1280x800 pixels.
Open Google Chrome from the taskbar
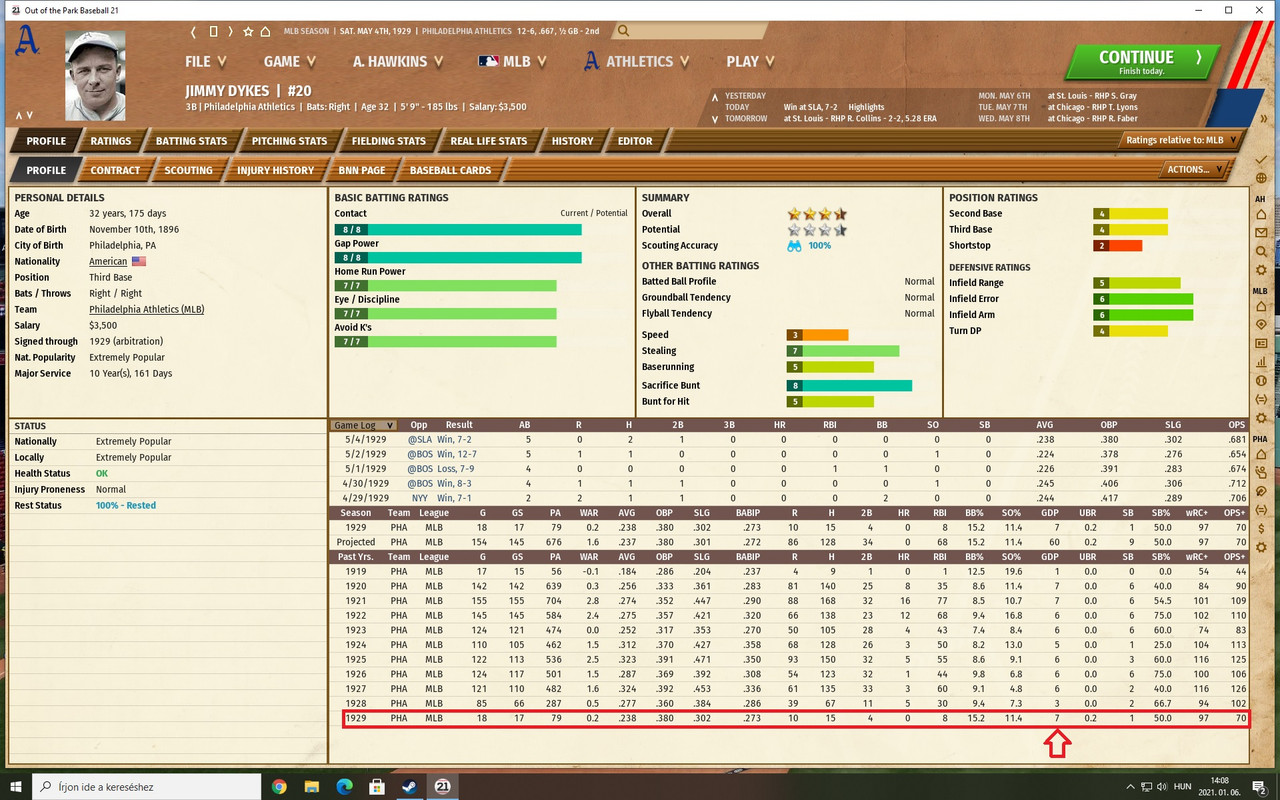279,787
